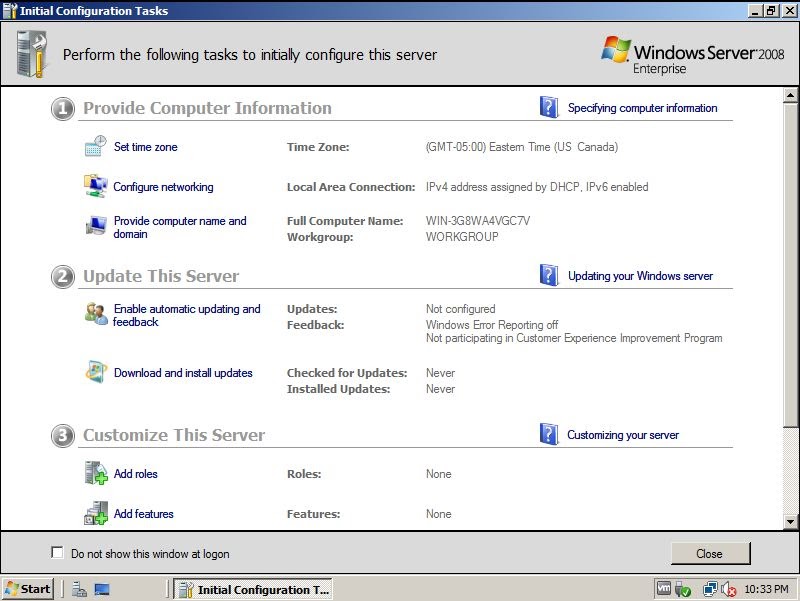
Task: Click the muted volume tray icon
Action: [728, 589]
